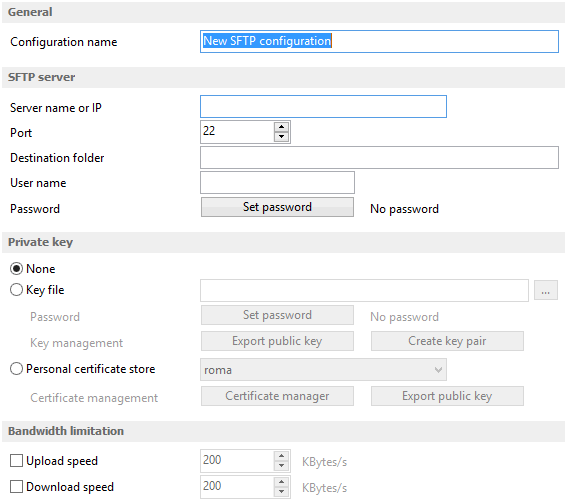This screenshot has height=503, width=568.
Task: Decrease Upload speed with down arrow
Action: coord(281,466)
